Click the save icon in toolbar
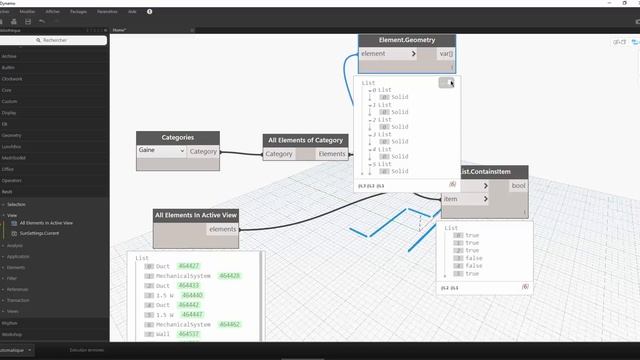 click(28, 22)
